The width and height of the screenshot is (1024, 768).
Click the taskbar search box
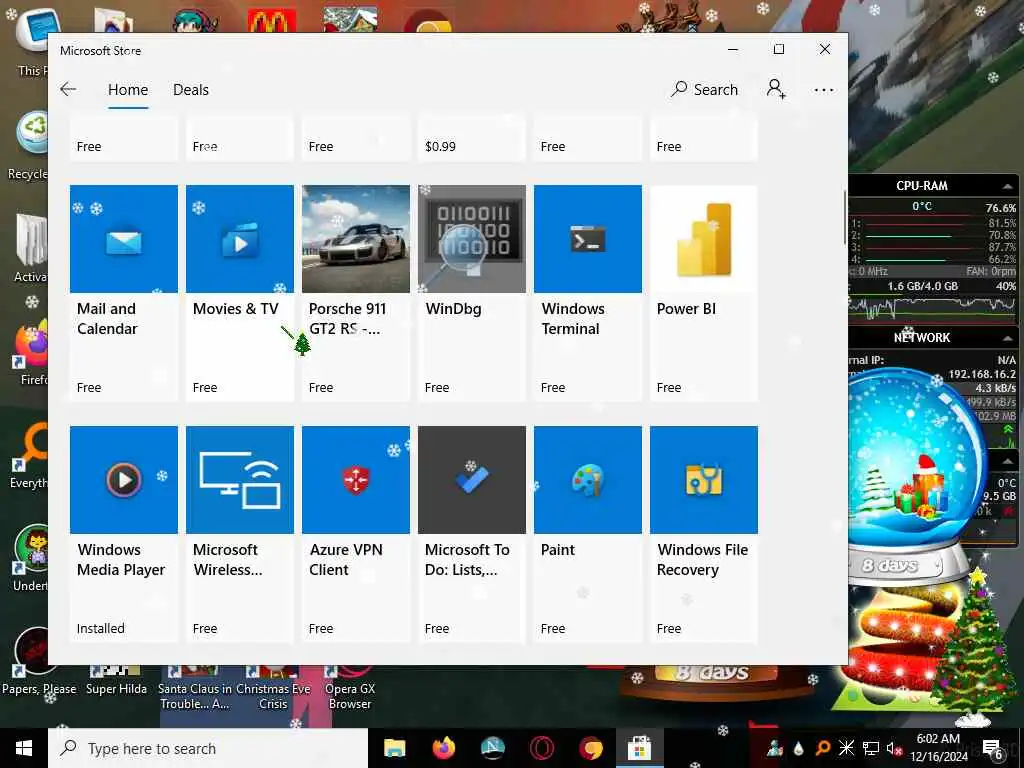tap(208, 748)
